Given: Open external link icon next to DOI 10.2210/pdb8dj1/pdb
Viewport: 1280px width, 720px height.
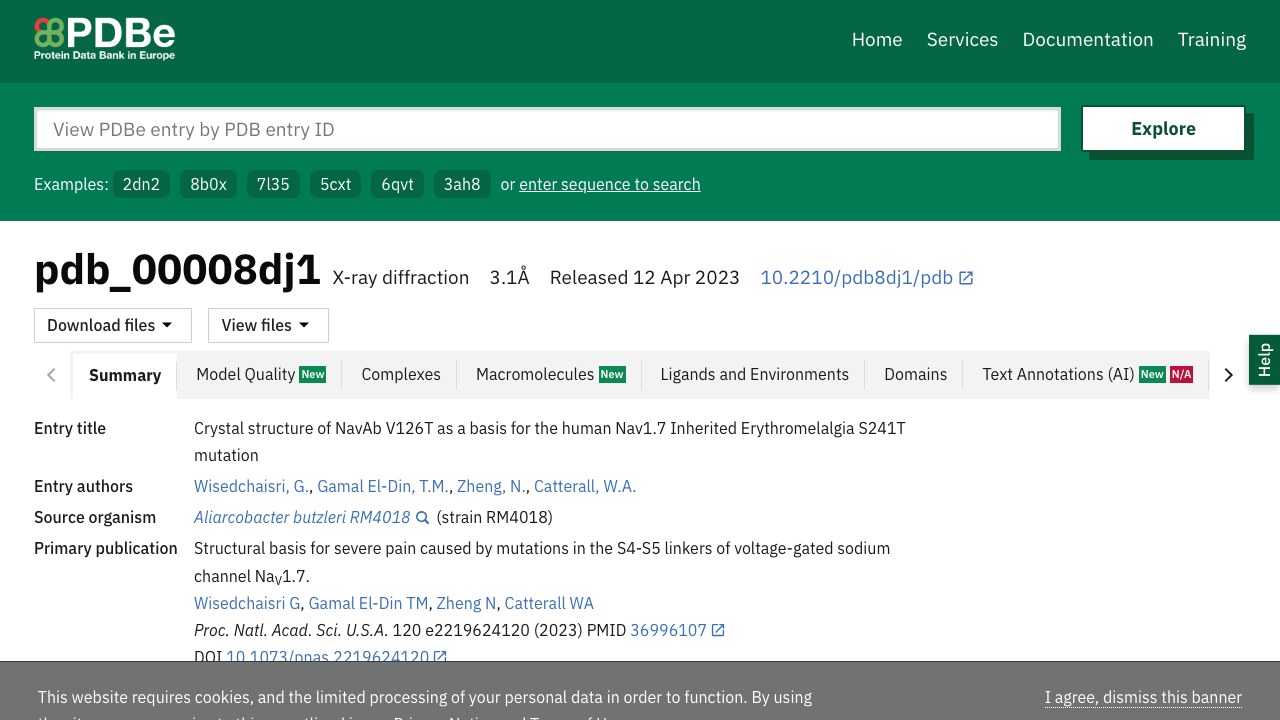Looking at the screenshot, I should pyautogui.click(x=966, y=278).
